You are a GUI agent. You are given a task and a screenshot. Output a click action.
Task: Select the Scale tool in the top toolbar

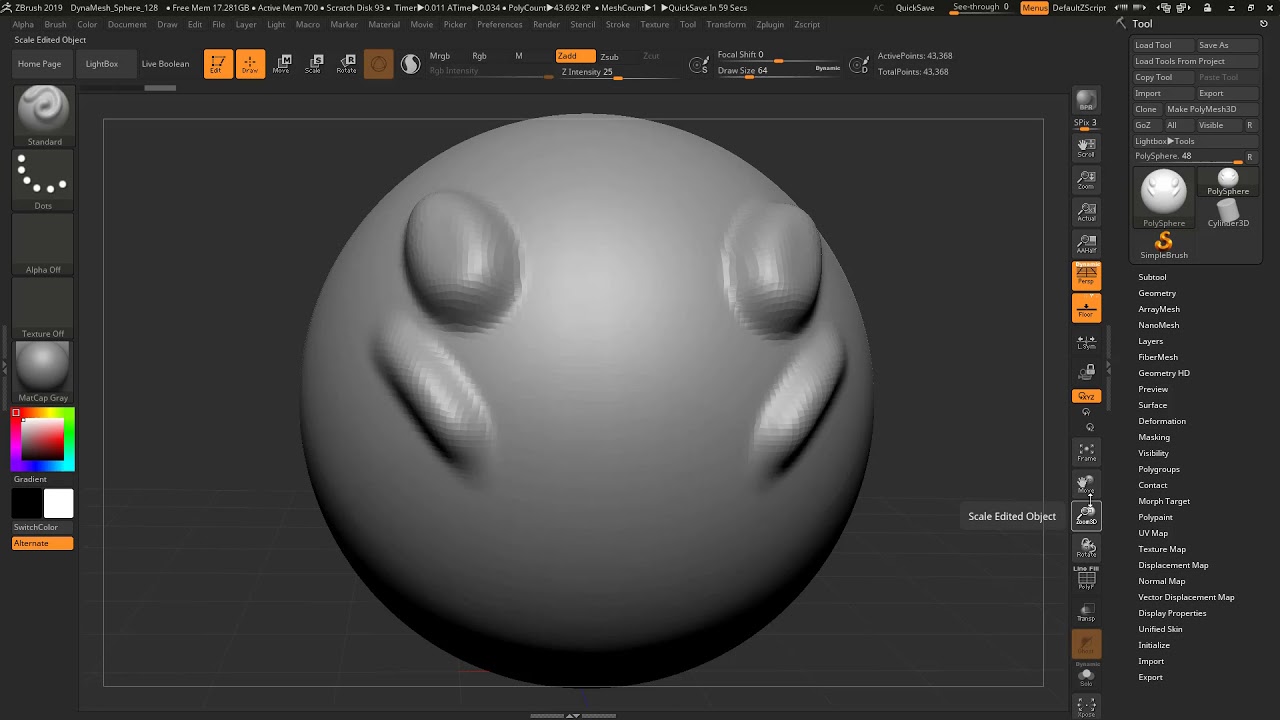[314, 63]
